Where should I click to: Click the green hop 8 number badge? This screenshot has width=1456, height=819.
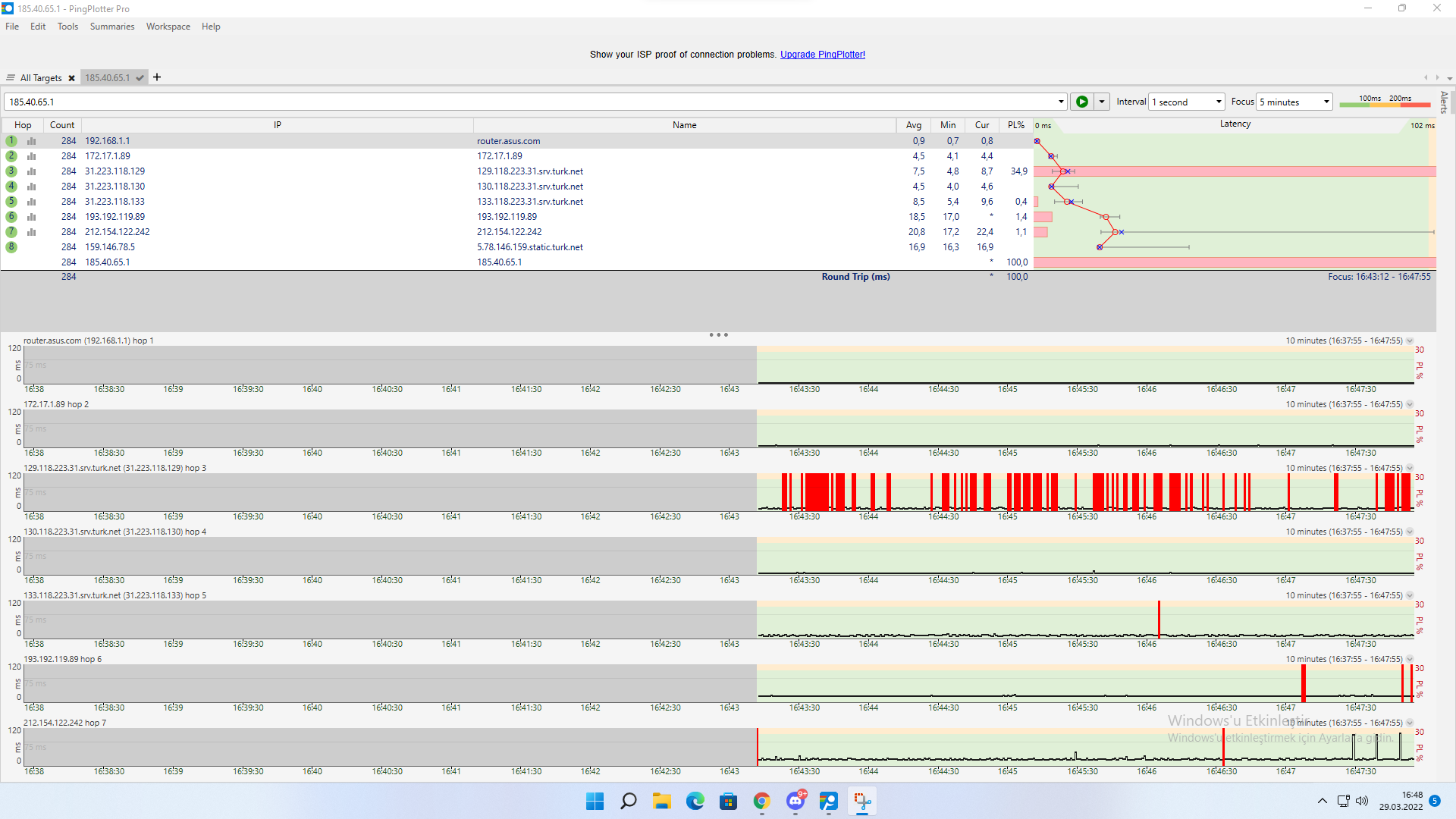(x=11, y=247)
